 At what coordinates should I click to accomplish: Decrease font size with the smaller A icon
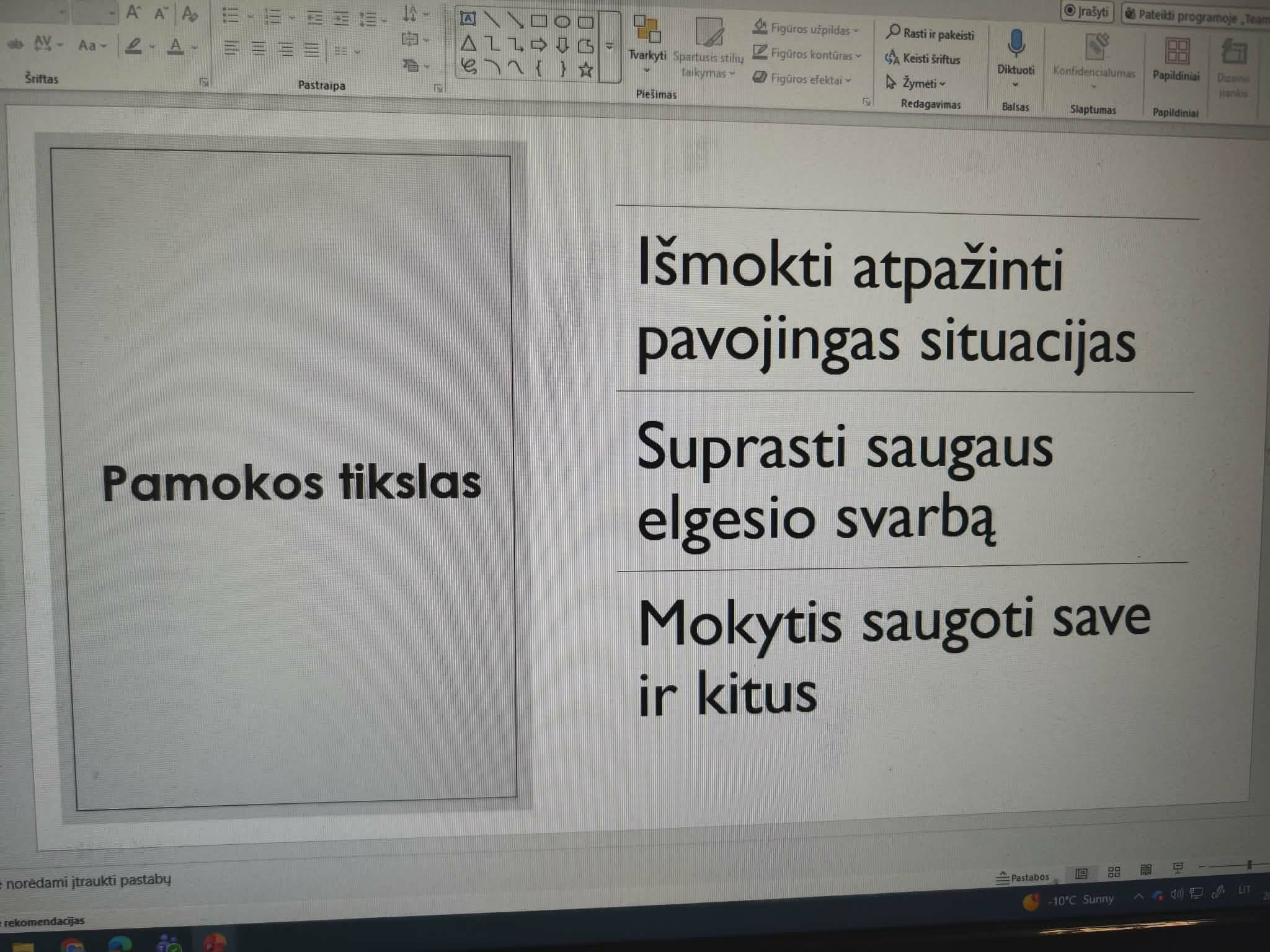(161, 13)
